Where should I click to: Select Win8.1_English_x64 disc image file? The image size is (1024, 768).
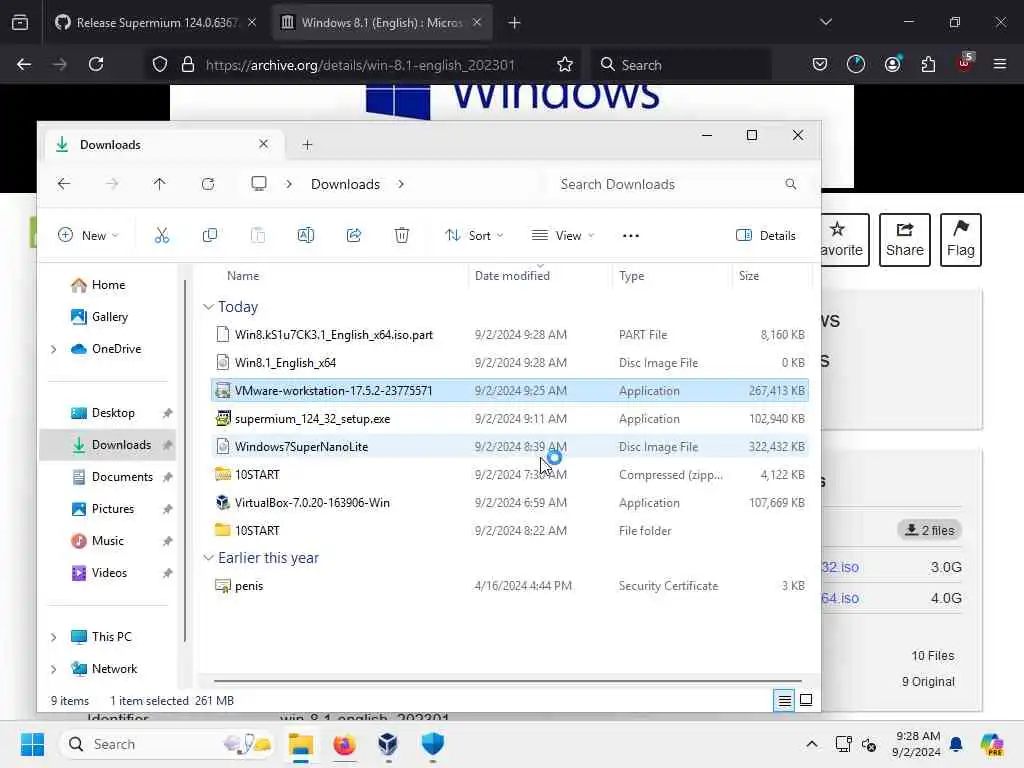(510, 362)
